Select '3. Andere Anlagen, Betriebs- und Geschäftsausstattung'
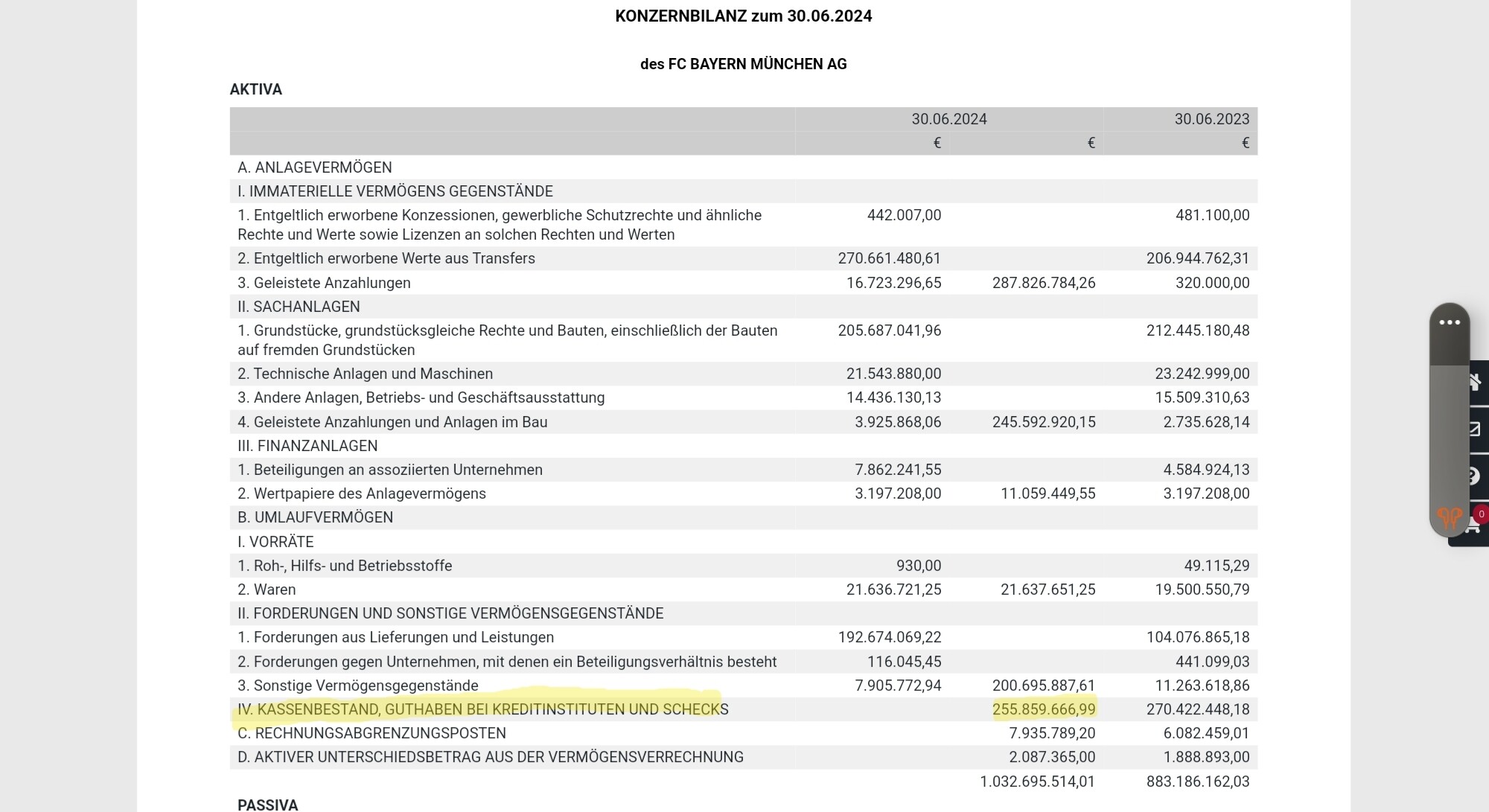The width and height of the screenshot is (1489, 812). coord(421,397)
